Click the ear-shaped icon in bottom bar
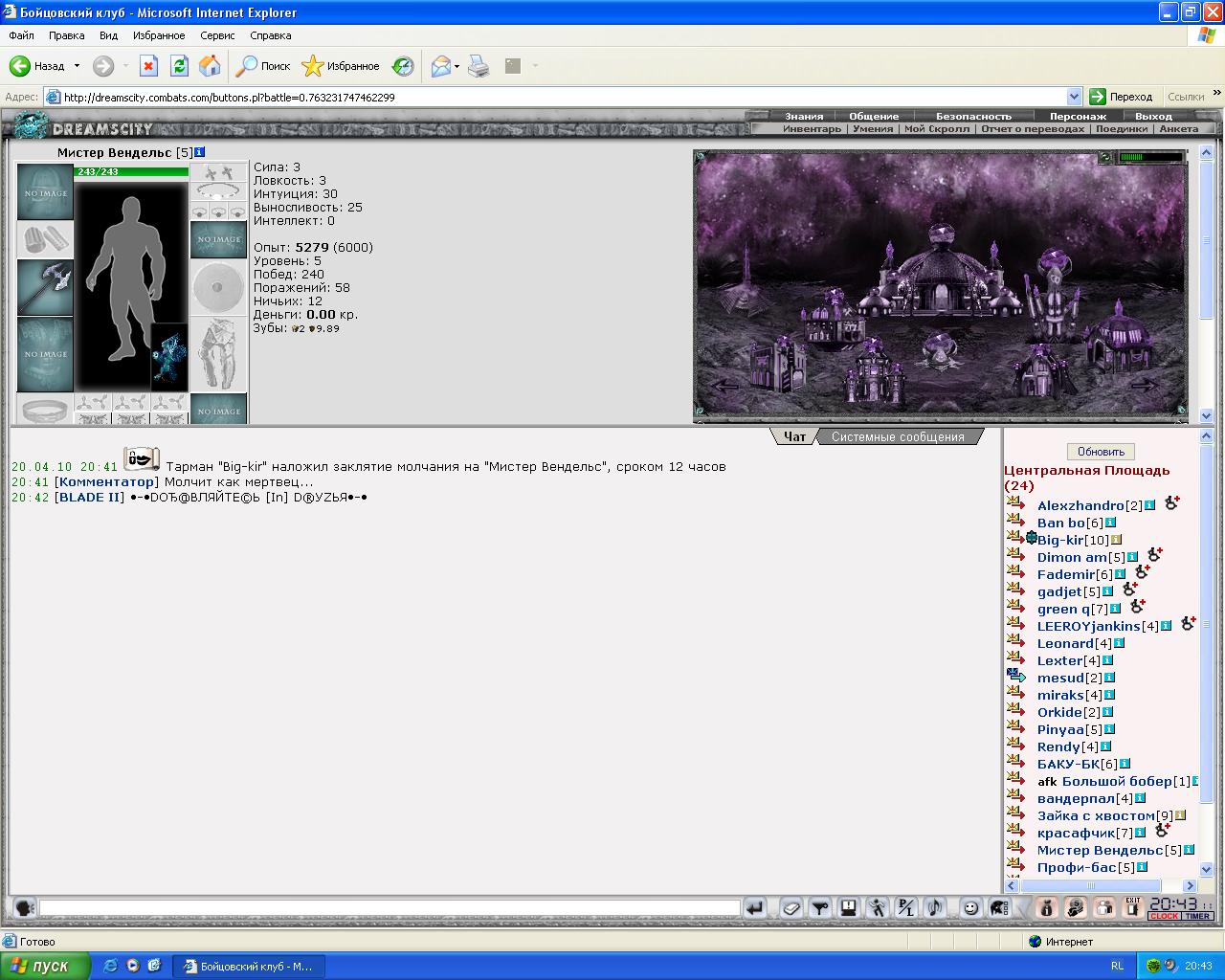The height and width of the screenshot is (980, 1225). [934, 907]
